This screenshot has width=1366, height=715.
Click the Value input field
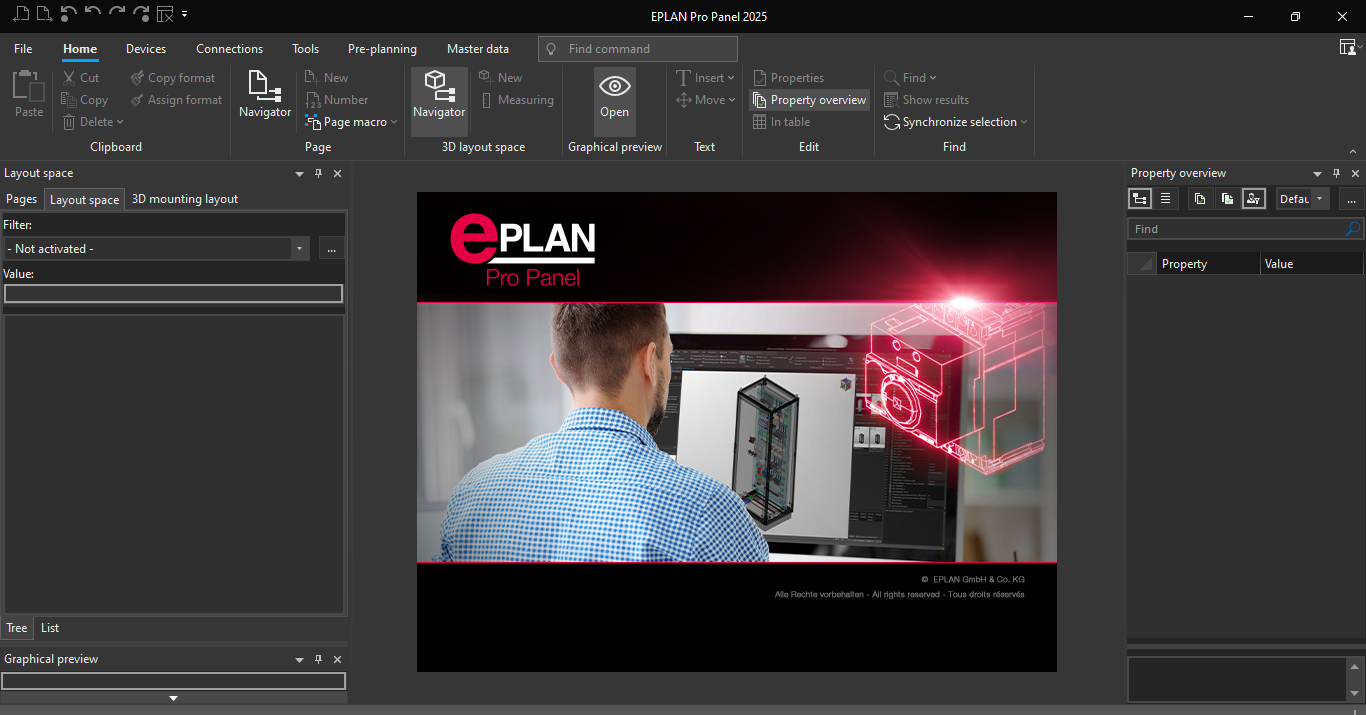[173, 293]
